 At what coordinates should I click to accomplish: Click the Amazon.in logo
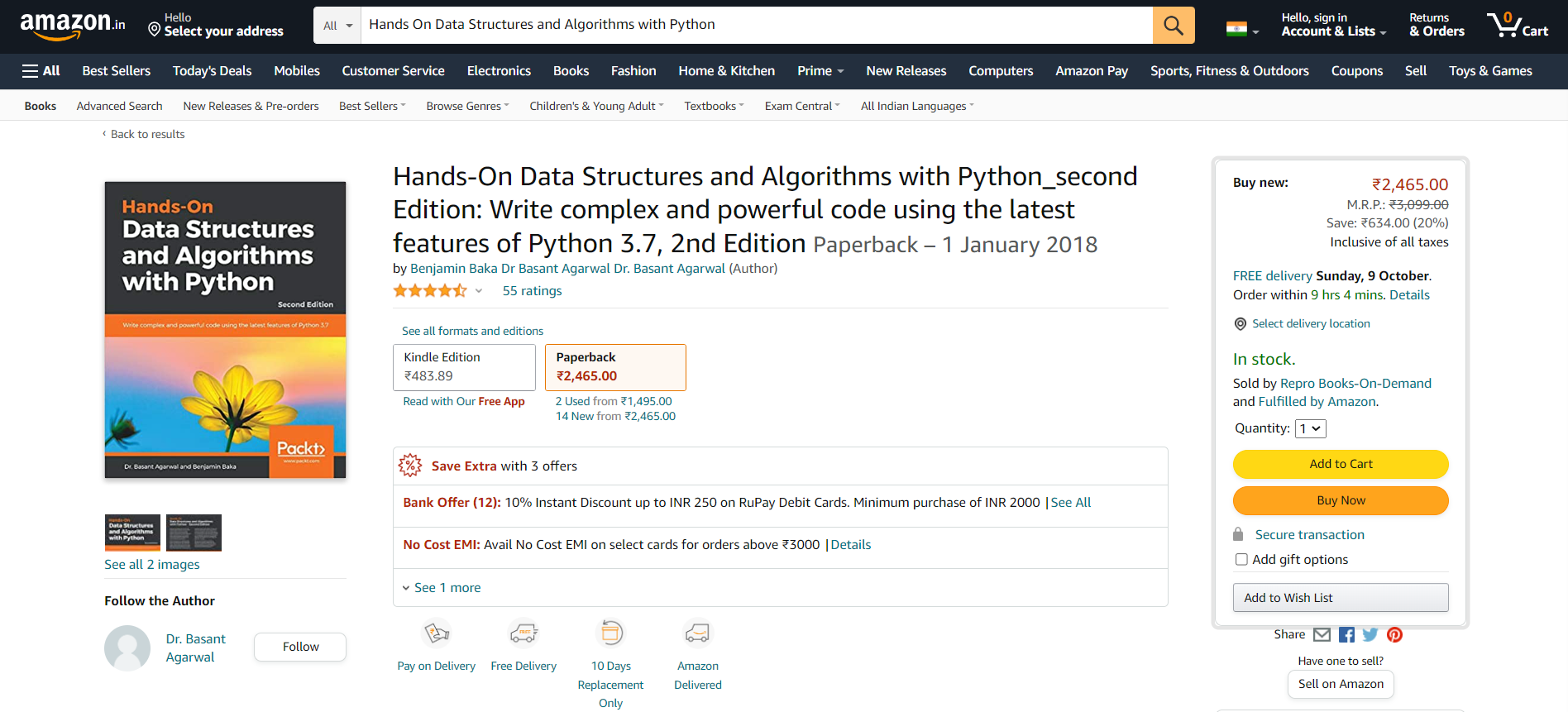tap(73, 25)
